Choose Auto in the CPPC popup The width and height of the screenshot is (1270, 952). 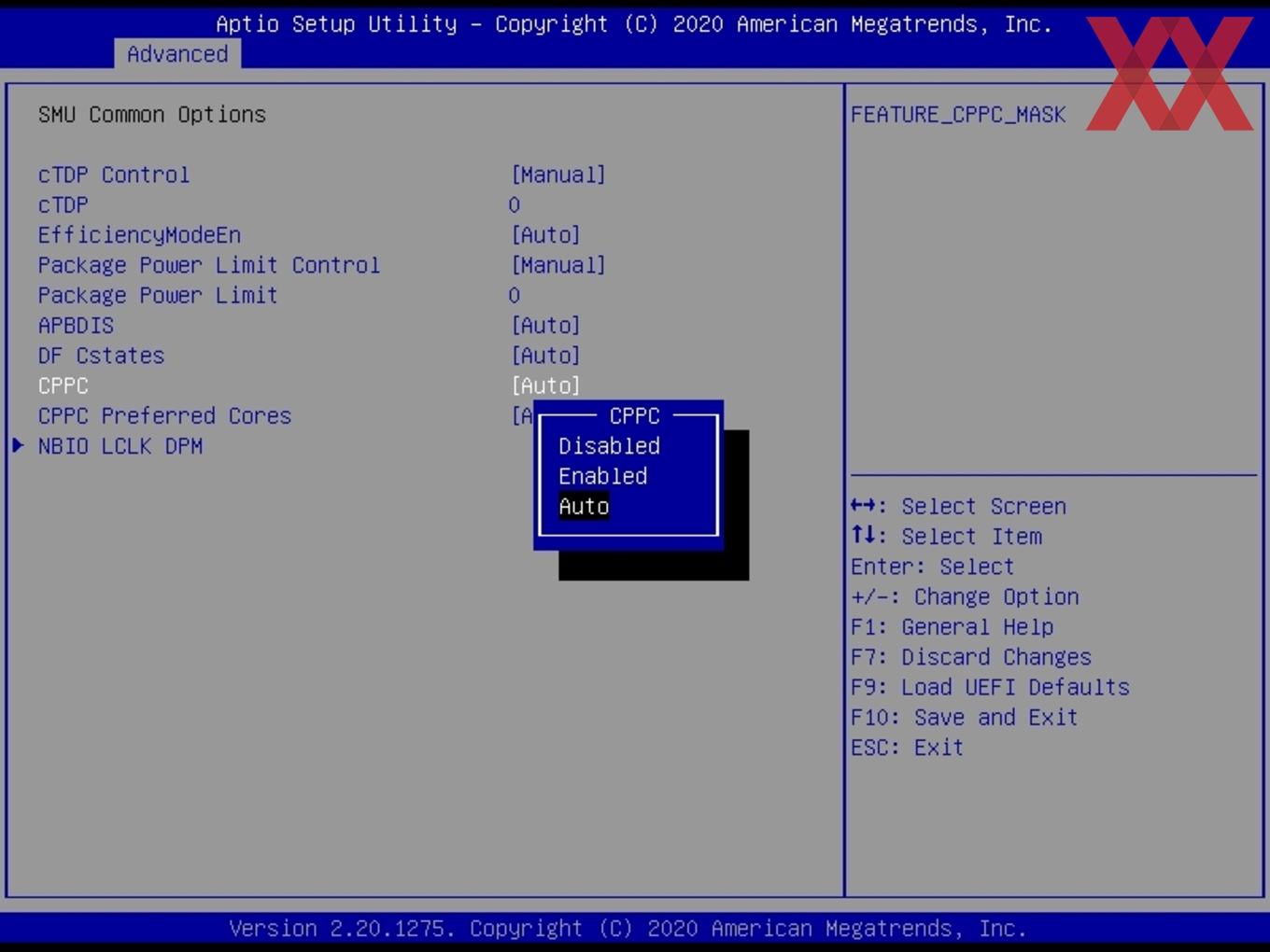coord(584,506)
